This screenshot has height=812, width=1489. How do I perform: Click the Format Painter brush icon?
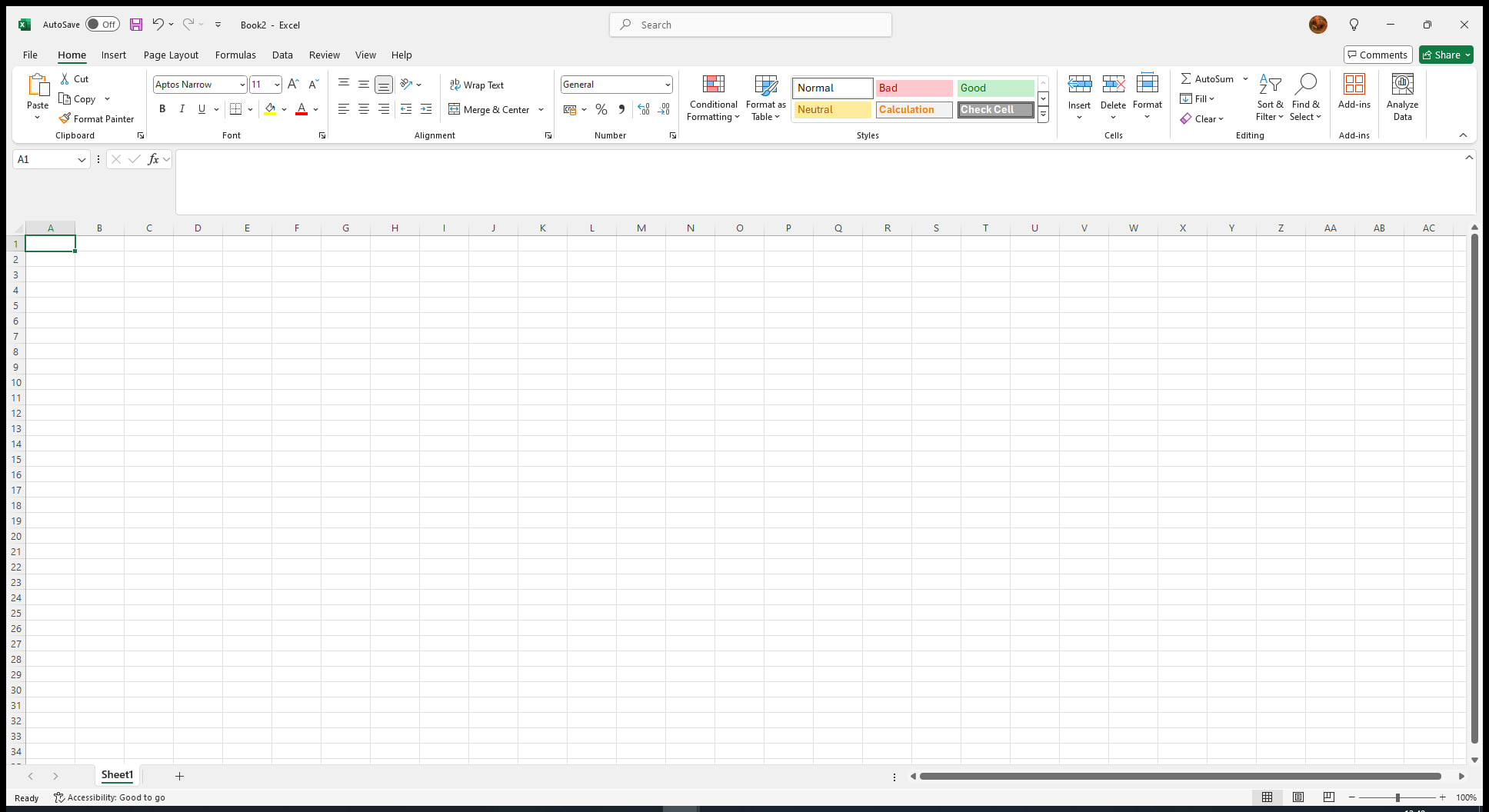point(65,118)
